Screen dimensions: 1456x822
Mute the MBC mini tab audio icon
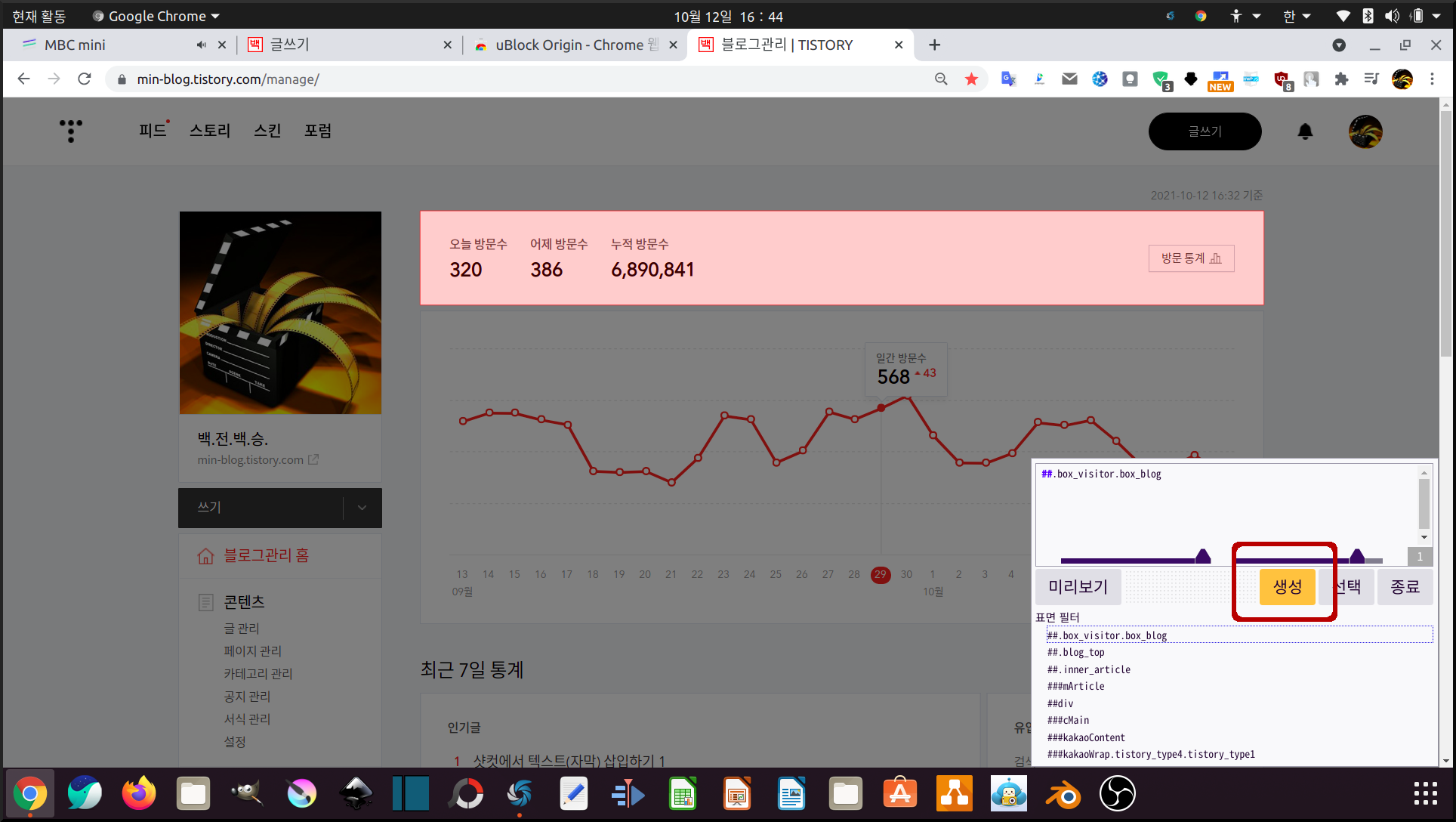coord(201,45)
